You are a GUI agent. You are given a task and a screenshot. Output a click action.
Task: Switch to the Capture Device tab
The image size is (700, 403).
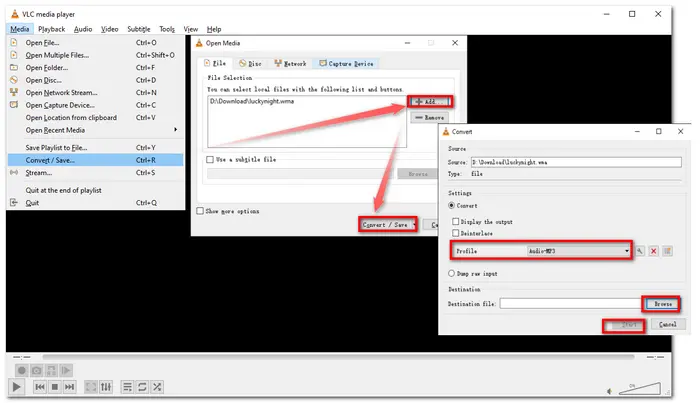[346, 64]
